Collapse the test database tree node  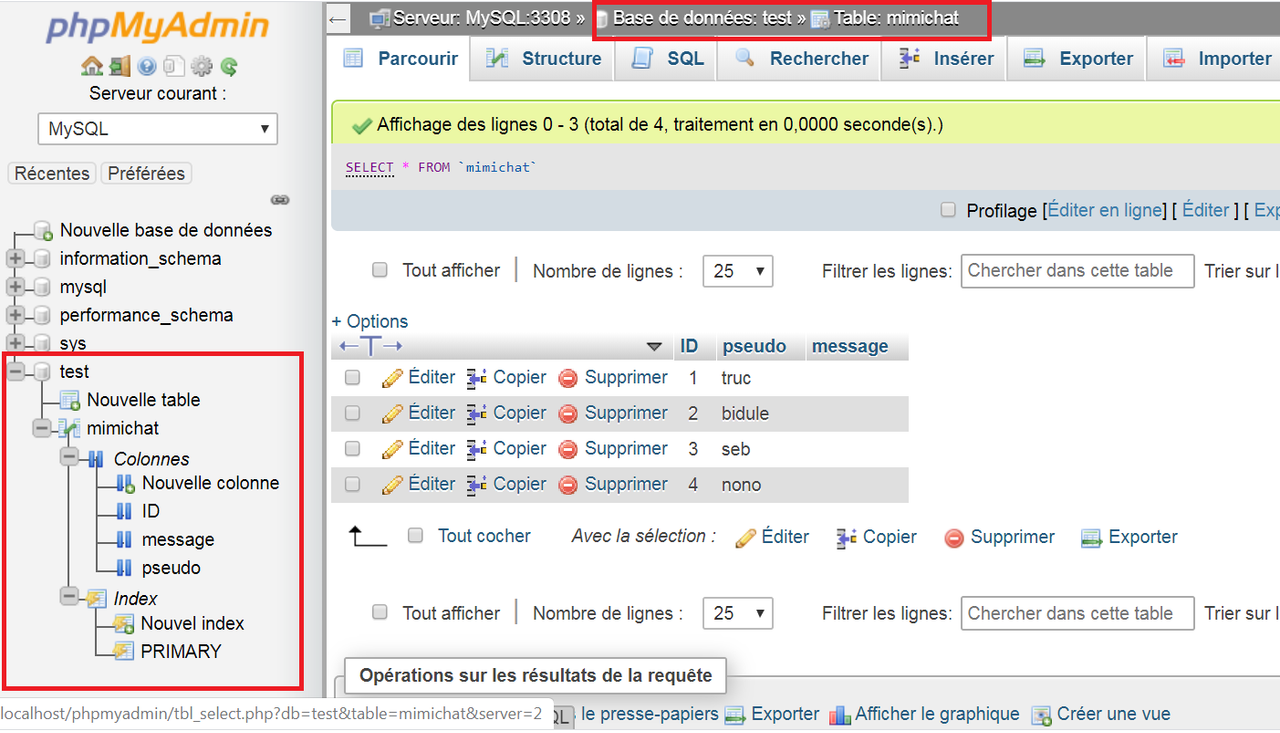(17, 371)
